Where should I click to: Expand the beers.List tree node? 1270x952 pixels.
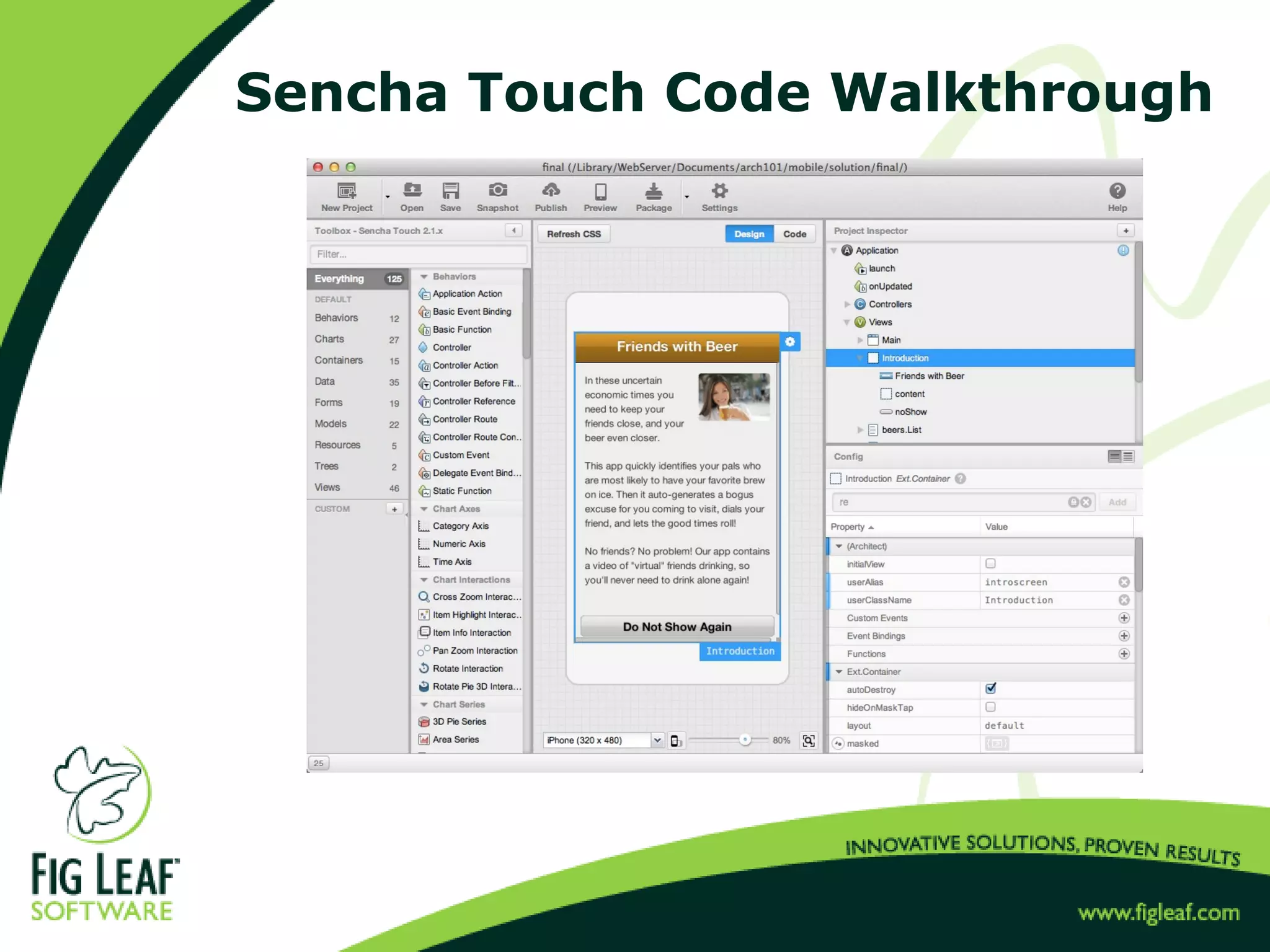point(859,430)
